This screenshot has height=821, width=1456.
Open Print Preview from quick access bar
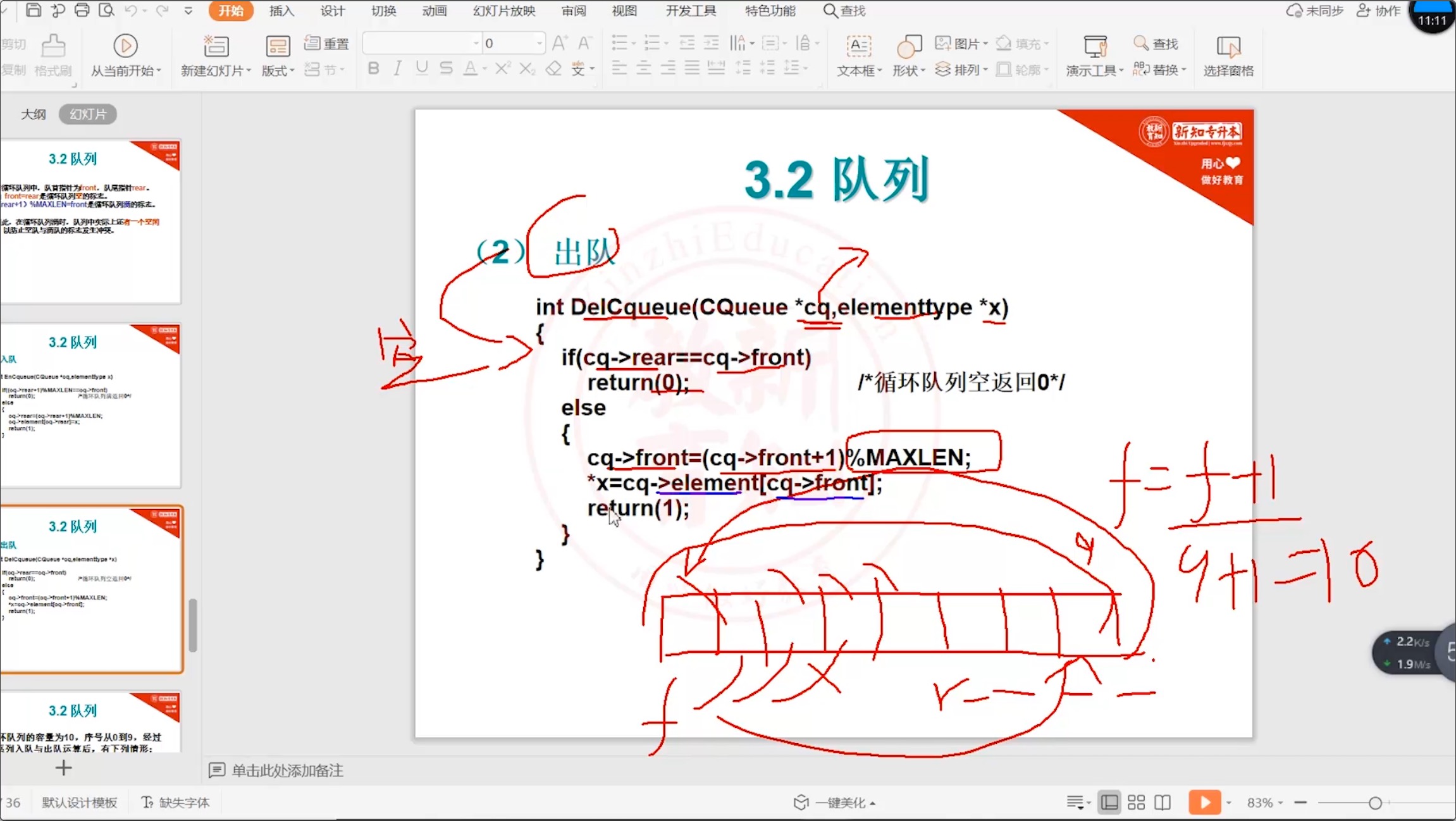[x=106, y=10]
